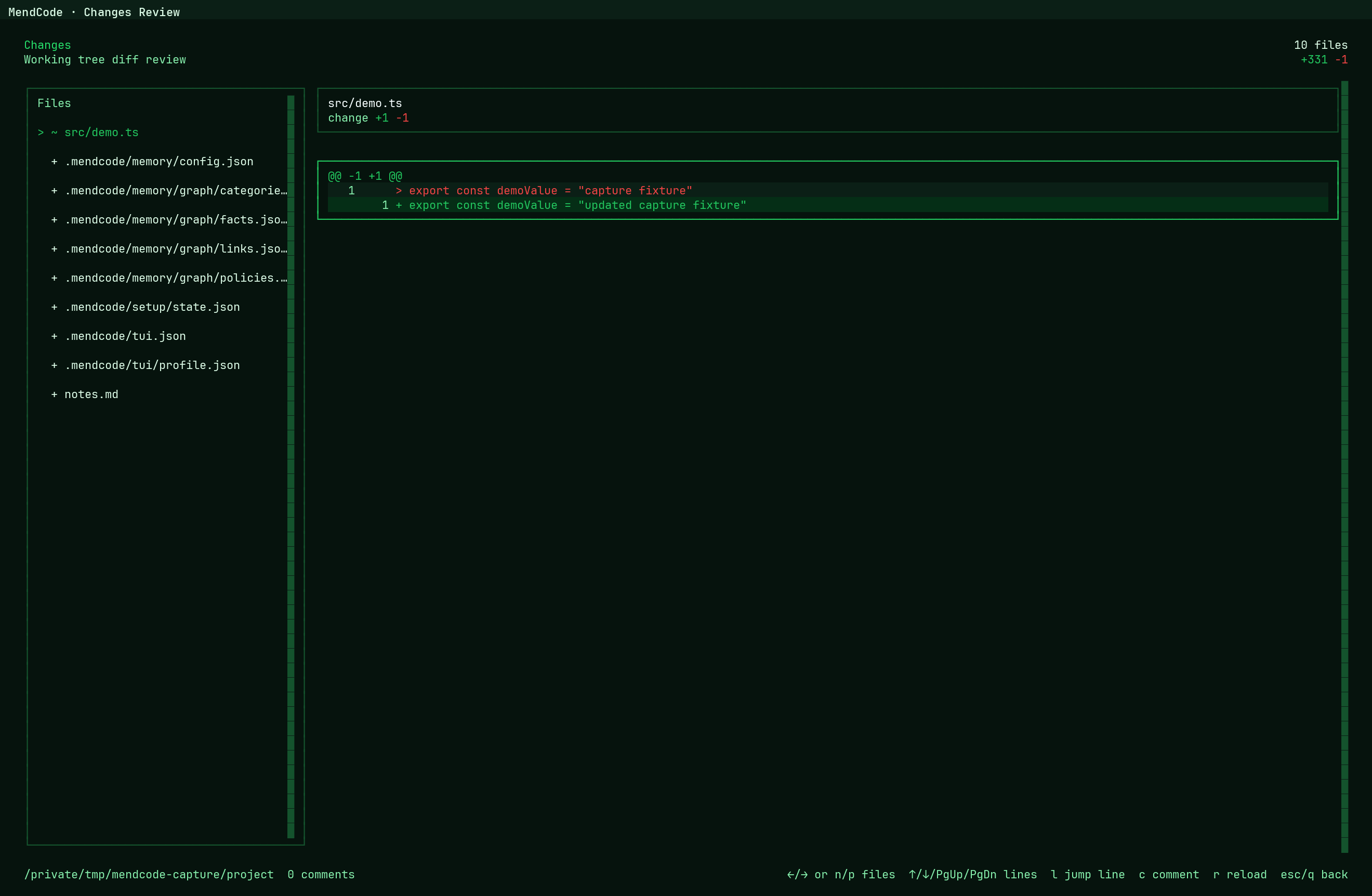Click the project path in status bar
The height and width of the screenshot is (896, 1372).
pyautogui.click(x=149, y=875)
